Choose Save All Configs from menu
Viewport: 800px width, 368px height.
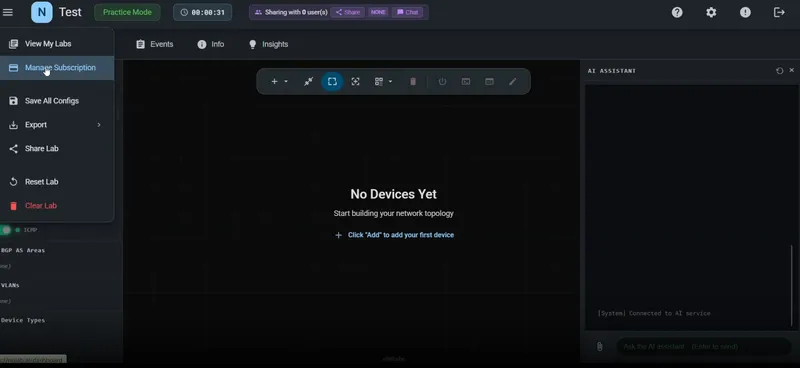pyautogui.click(x=57, y=101)
